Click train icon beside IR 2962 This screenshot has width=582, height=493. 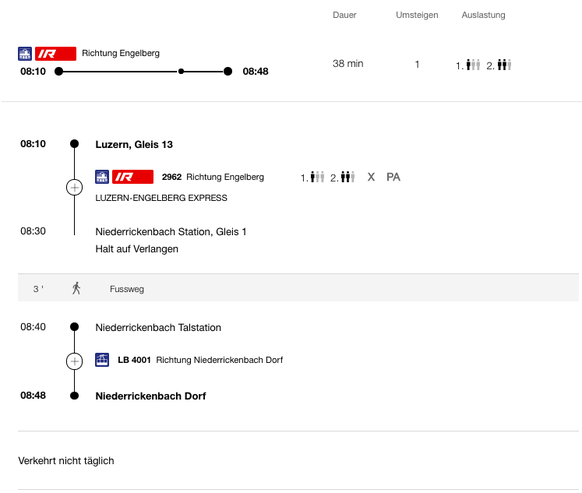tap(102, 177)
